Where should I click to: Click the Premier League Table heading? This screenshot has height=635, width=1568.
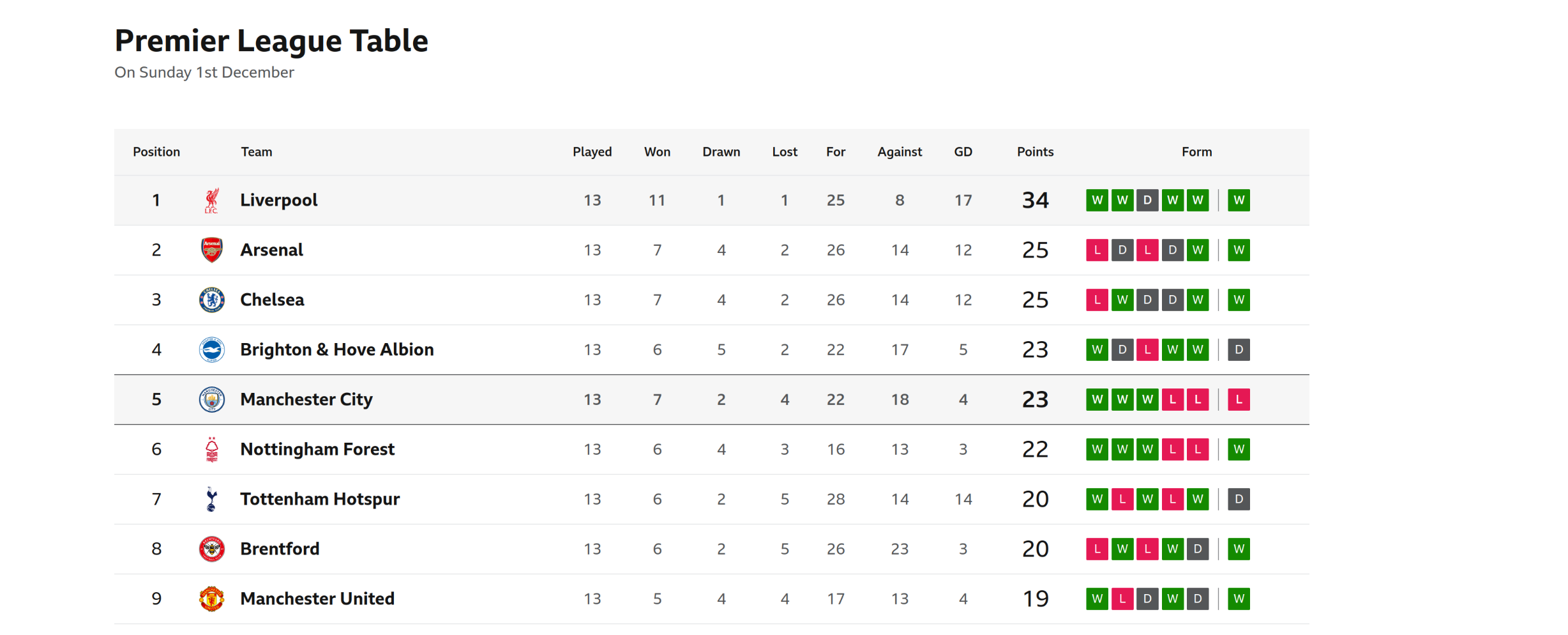click(x=271, y=41)
